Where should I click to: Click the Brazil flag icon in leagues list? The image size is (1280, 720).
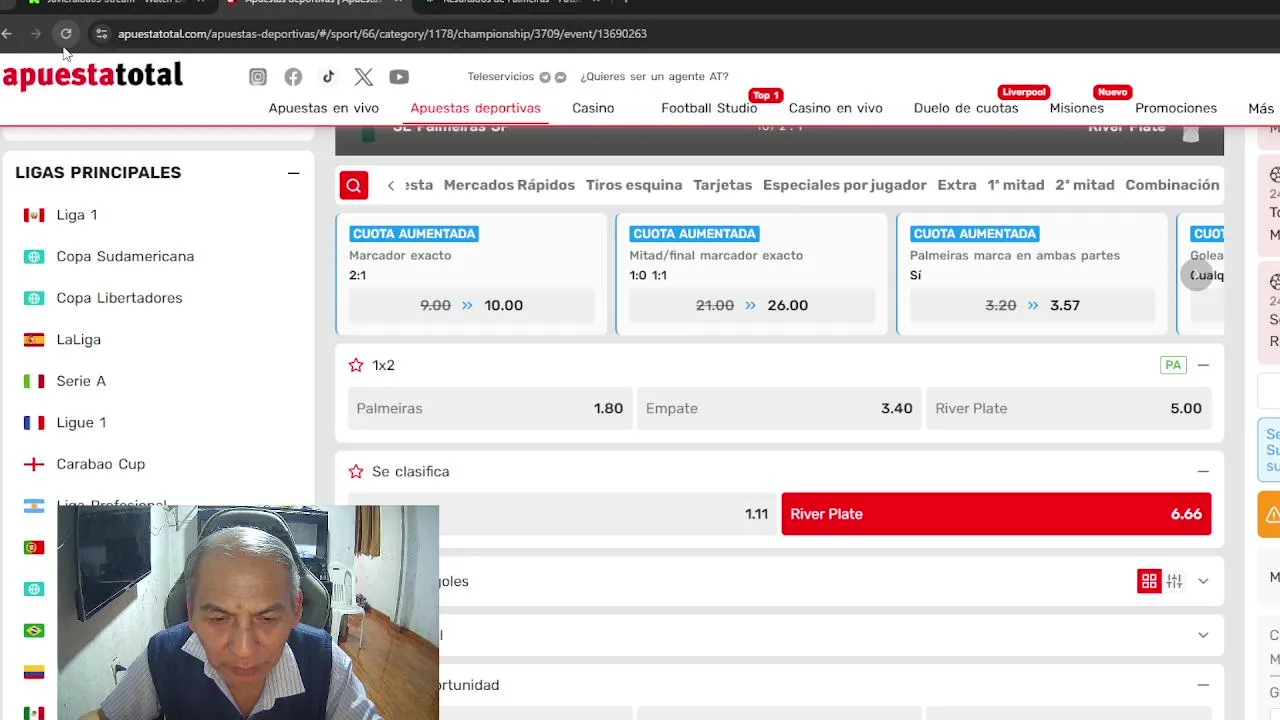pos(34,631)
